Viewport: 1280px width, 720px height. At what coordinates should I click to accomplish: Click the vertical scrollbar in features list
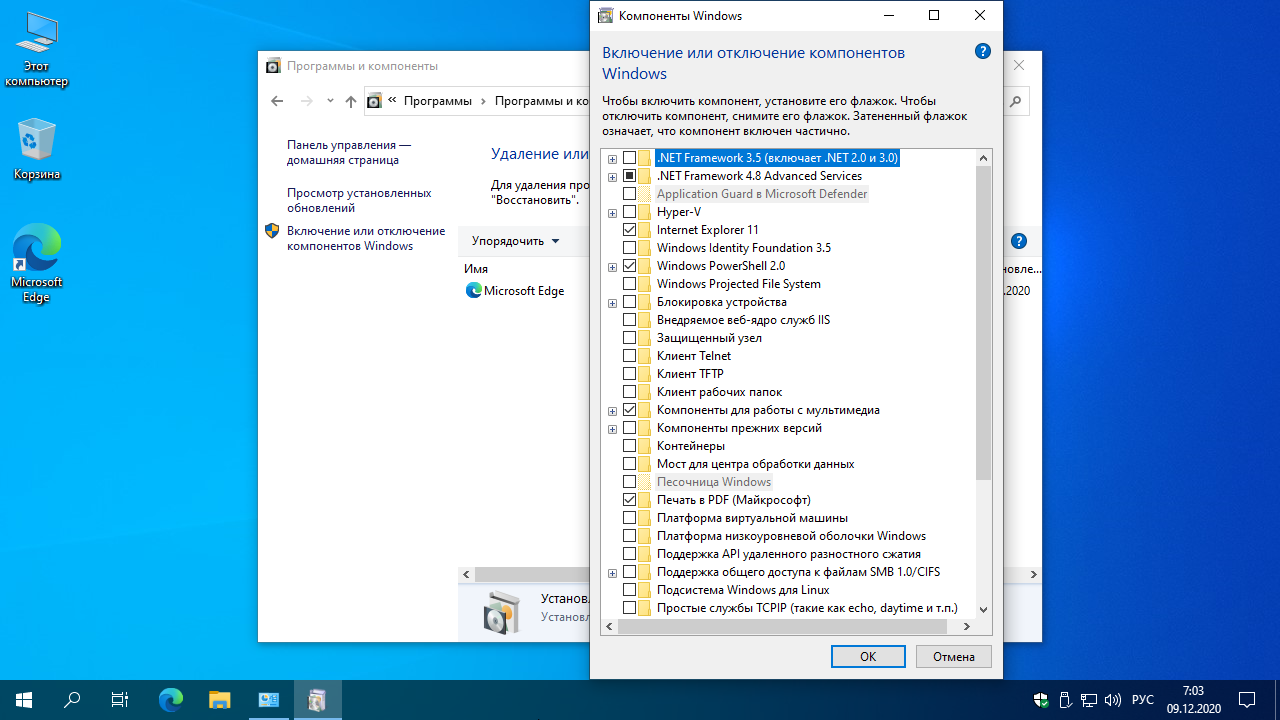click(x=983, y=323)
